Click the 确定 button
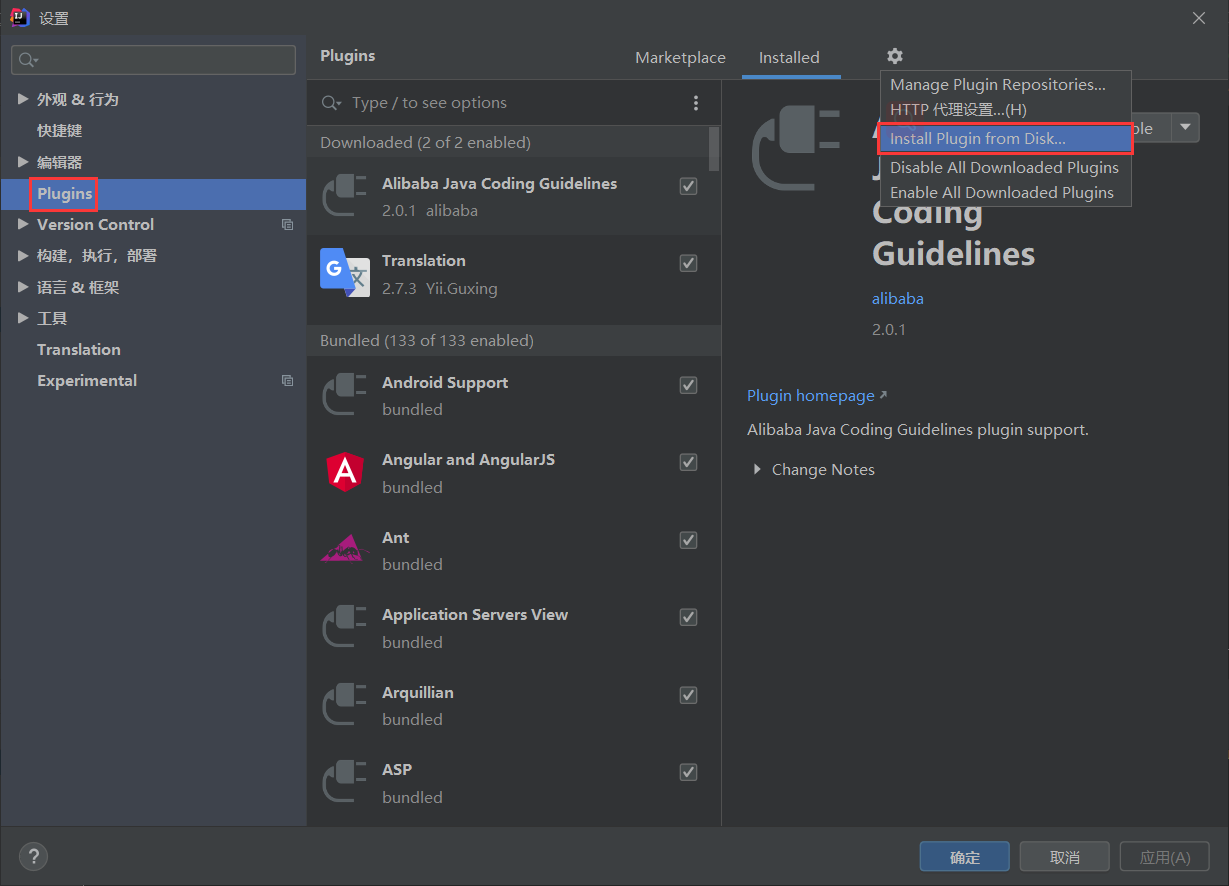Screen dimensions: 1229x886 (x=965, y=857)
